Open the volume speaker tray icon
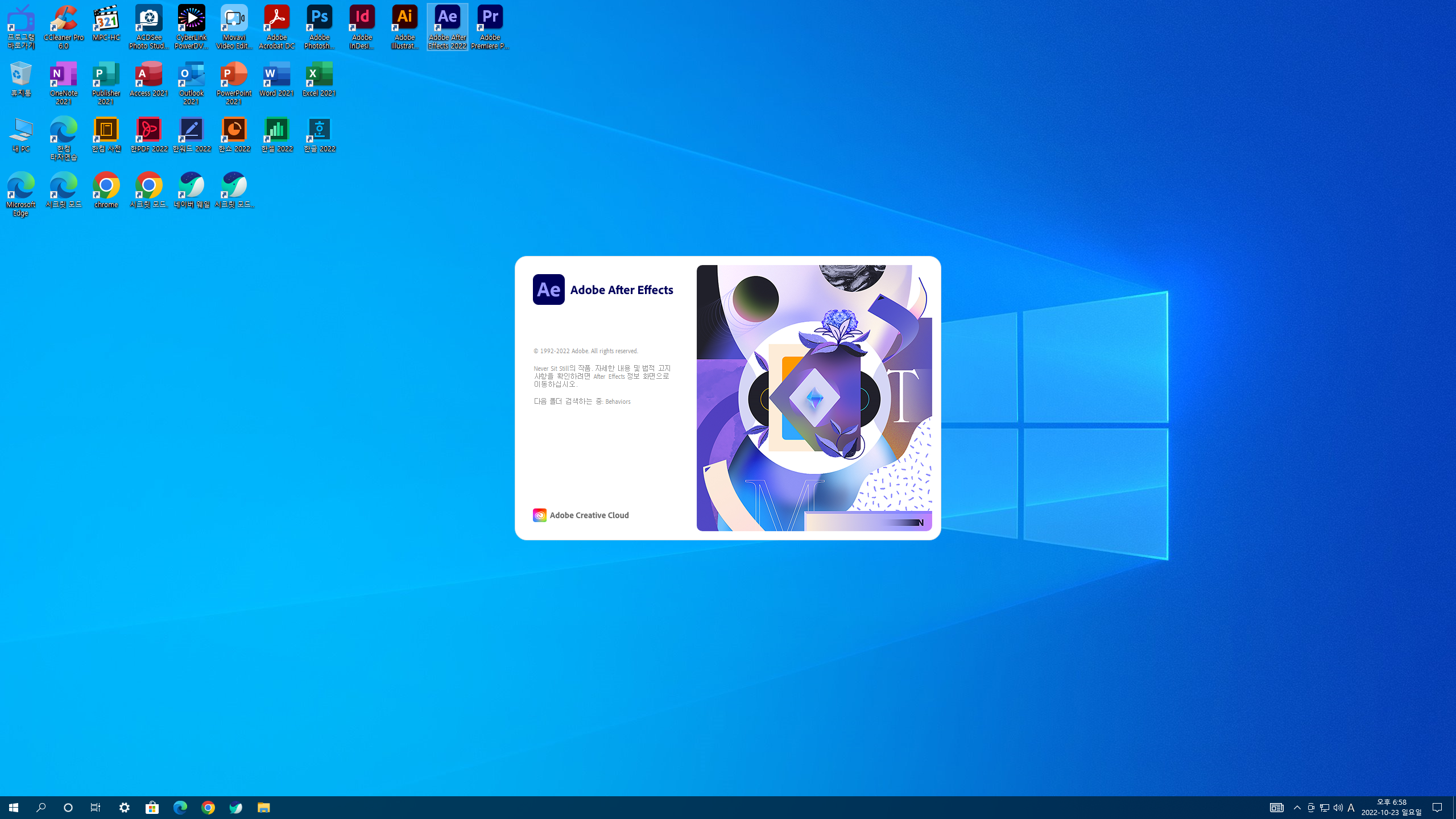1456x819 pixels. [x=1338, y=808]
